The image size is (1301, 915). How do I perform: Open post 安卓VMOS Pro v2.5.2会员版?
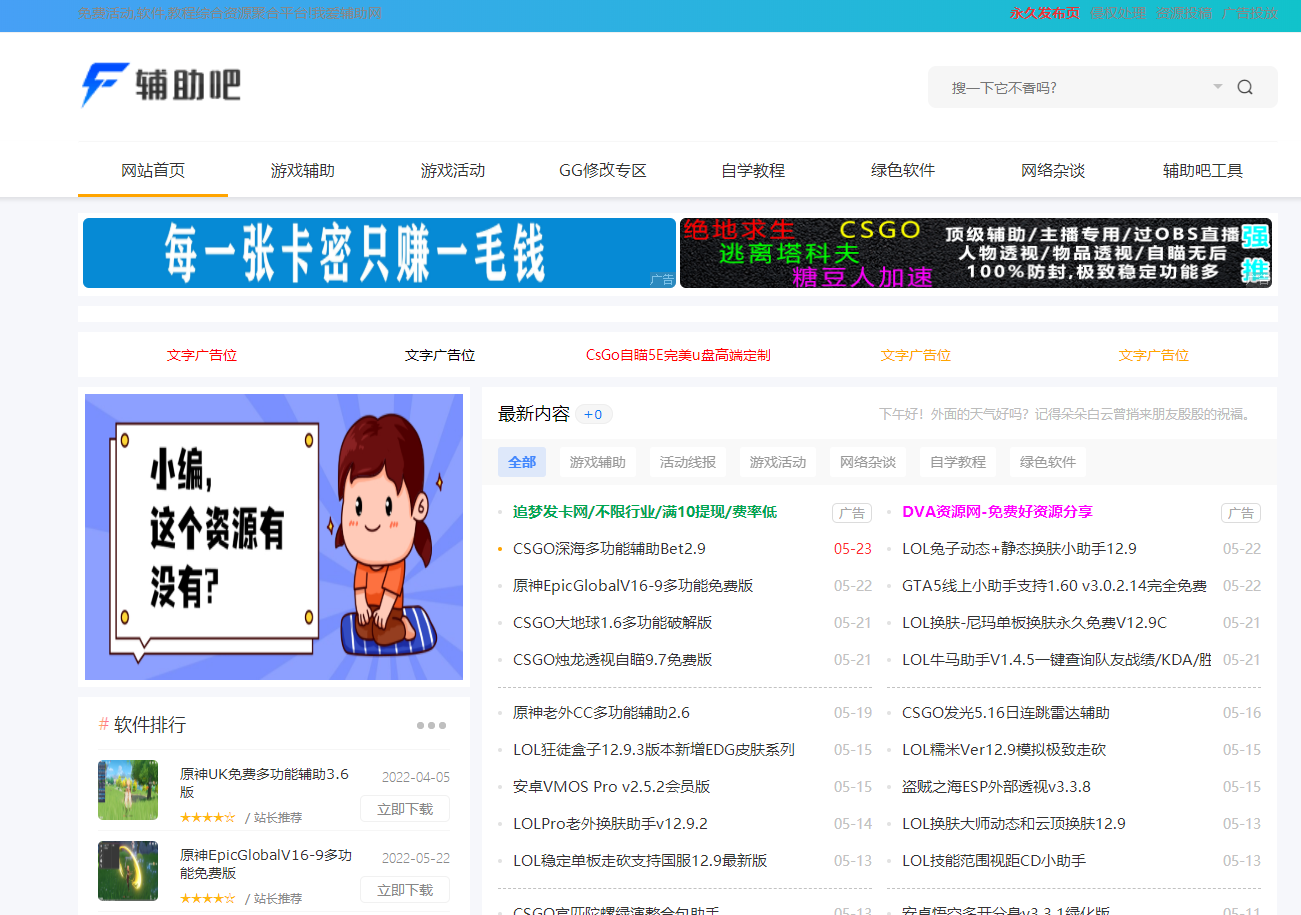[612, 787]
